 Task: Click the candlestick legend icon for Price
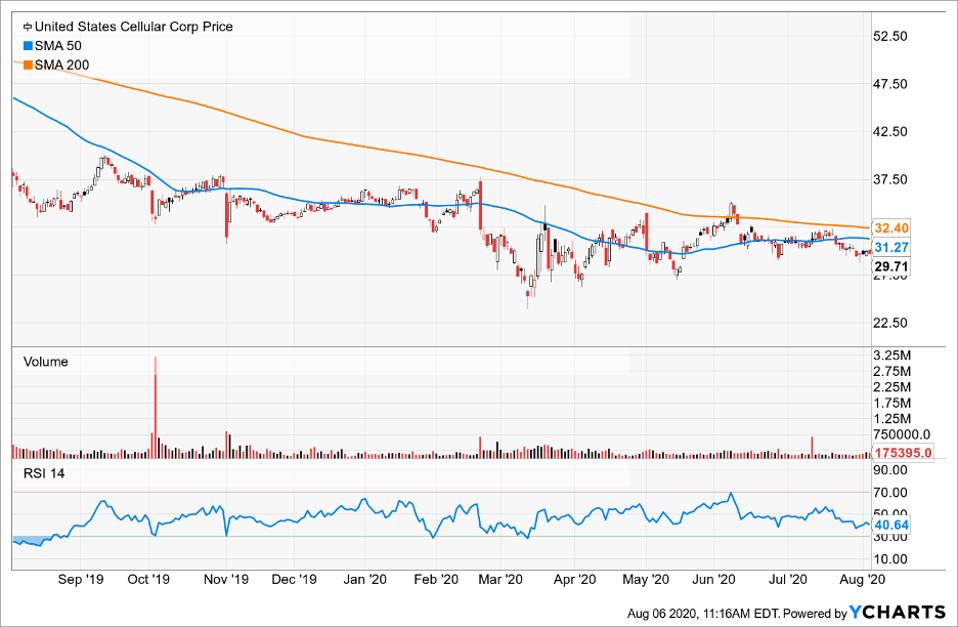(x=27, y=27)
